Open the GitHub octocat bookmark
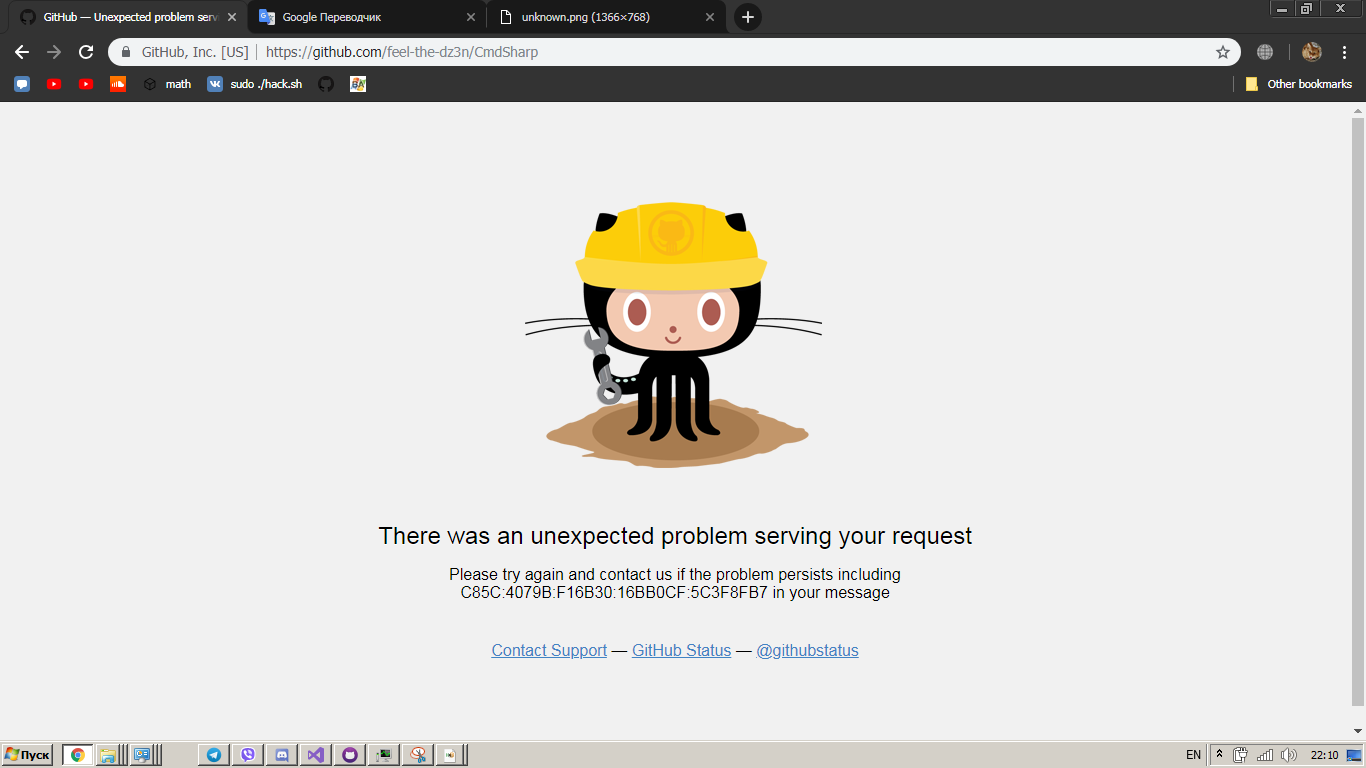This screenshot has height=768, width=1366. point(325,84)
